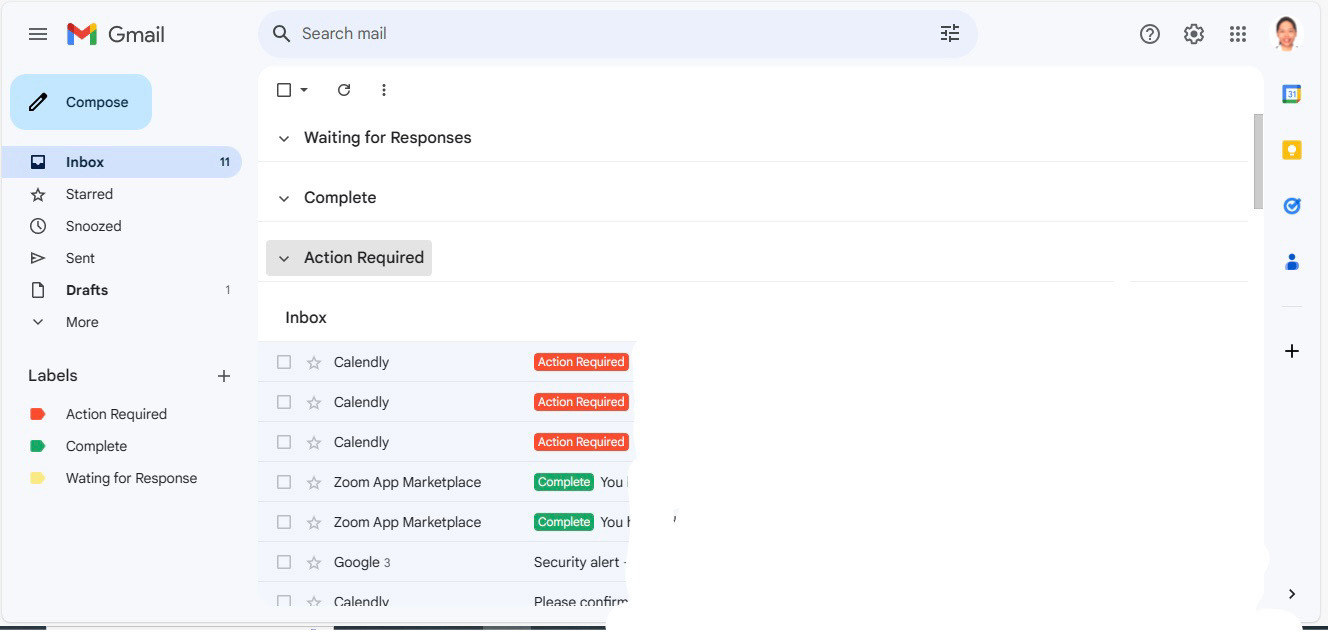Open the Drafts folder
1328x632 pixels.
point(87,290)
